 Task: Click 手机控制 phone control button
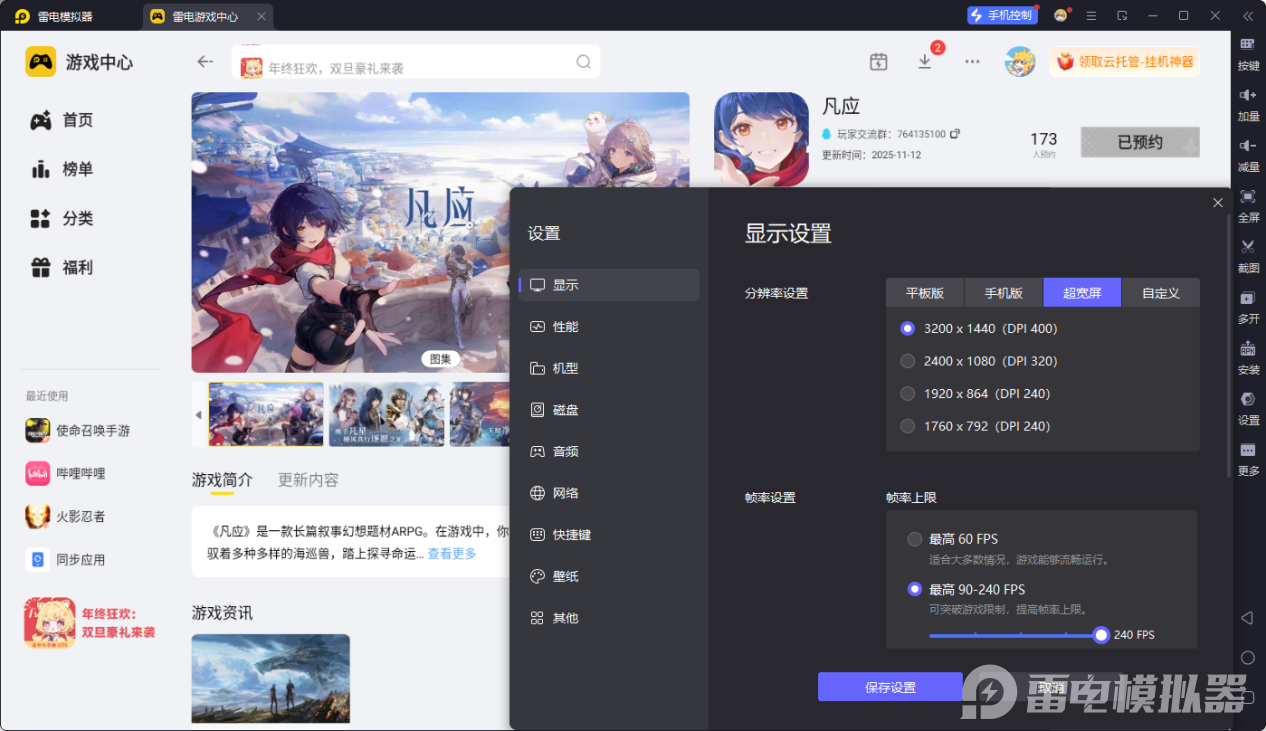click(x=1002, y=15)
